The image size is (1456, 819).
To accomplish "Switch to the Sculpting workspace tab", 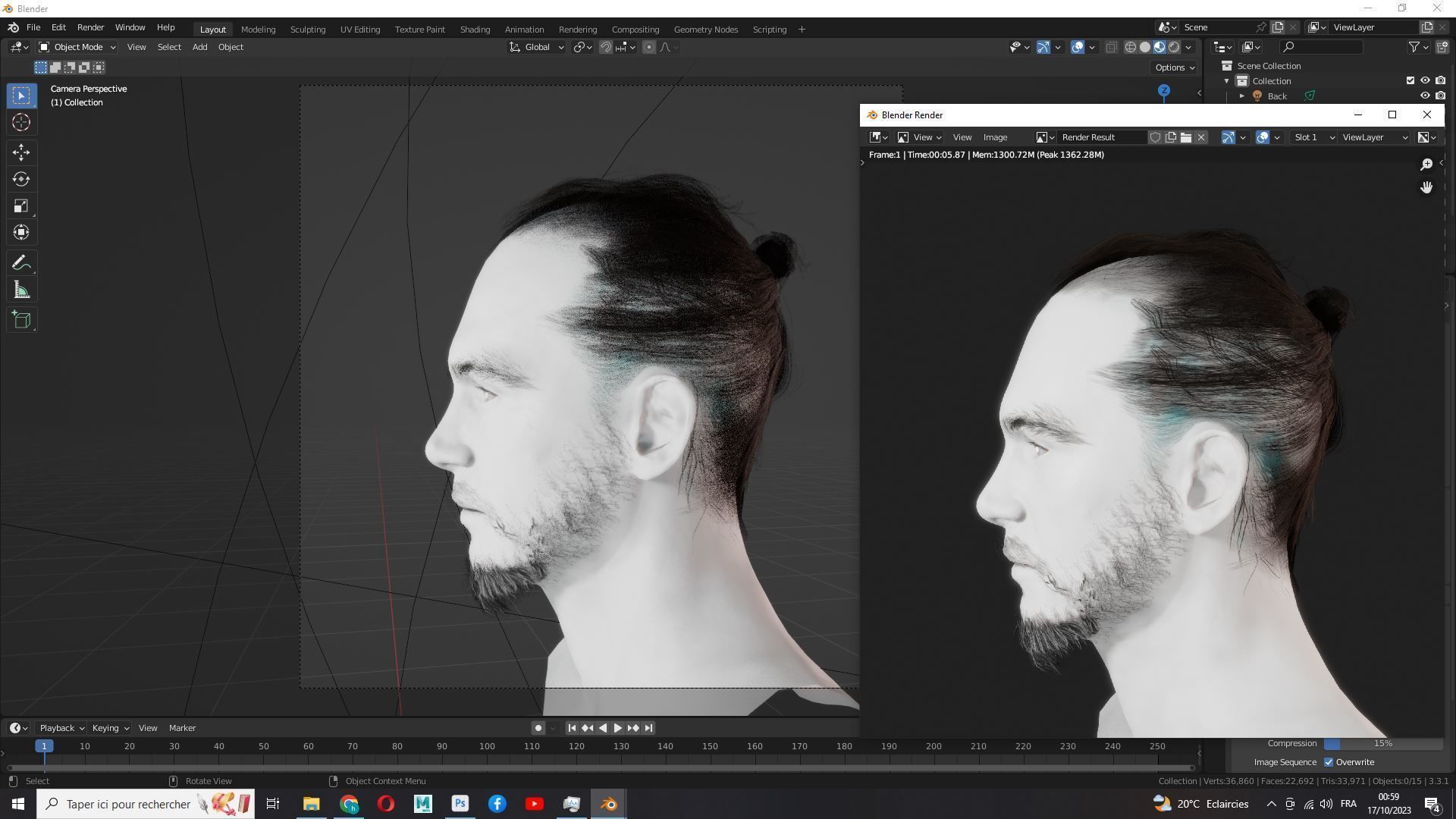I will click(308, 30).
